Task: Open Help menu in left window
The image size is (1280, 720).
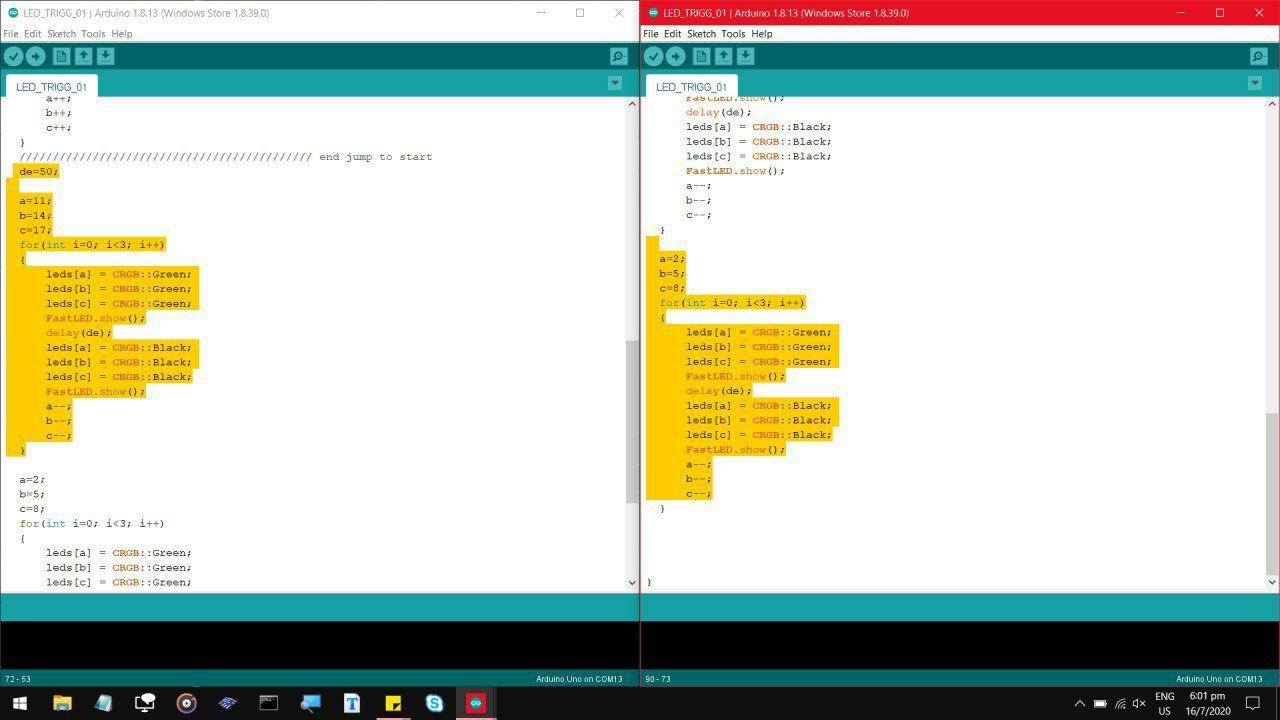Action: coord(121,34)
